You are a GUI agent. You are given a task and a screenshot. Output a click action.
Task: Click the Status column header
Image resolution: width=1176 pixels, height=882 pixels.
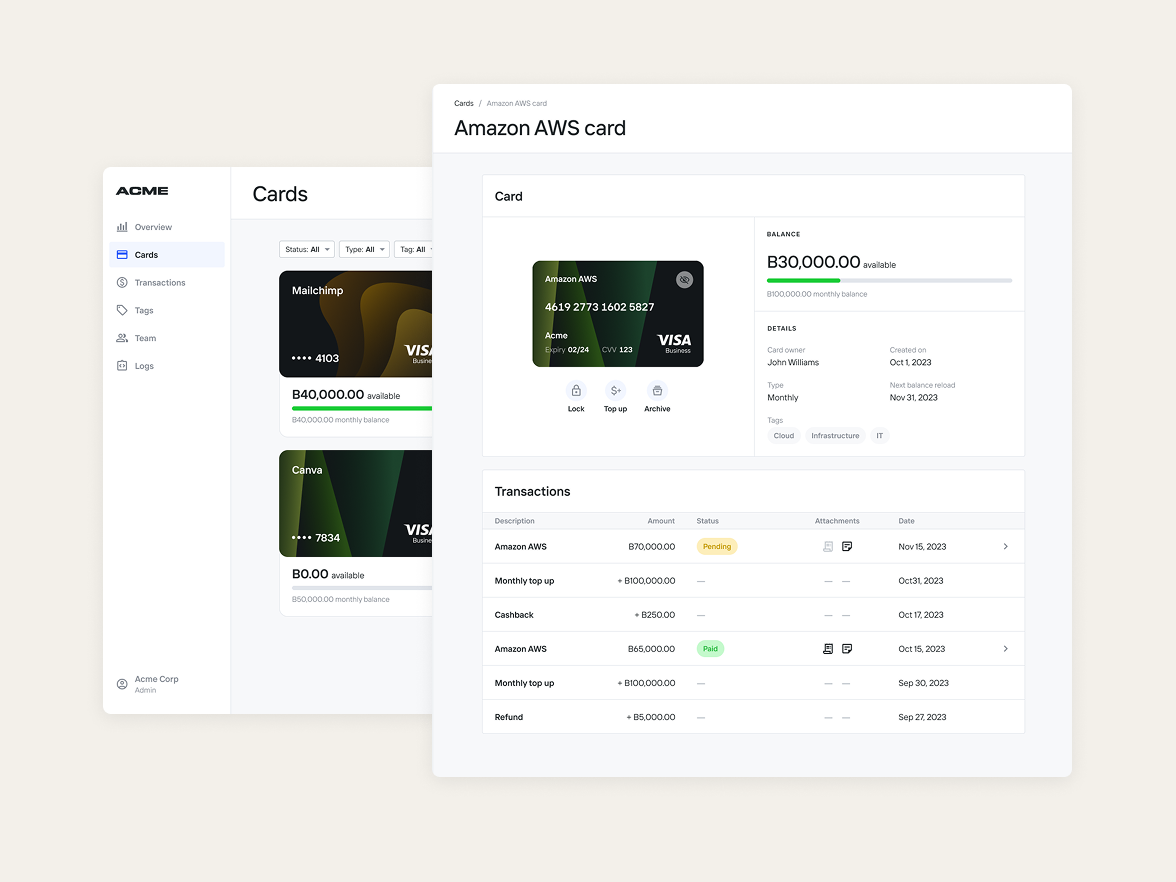point(707,521)
